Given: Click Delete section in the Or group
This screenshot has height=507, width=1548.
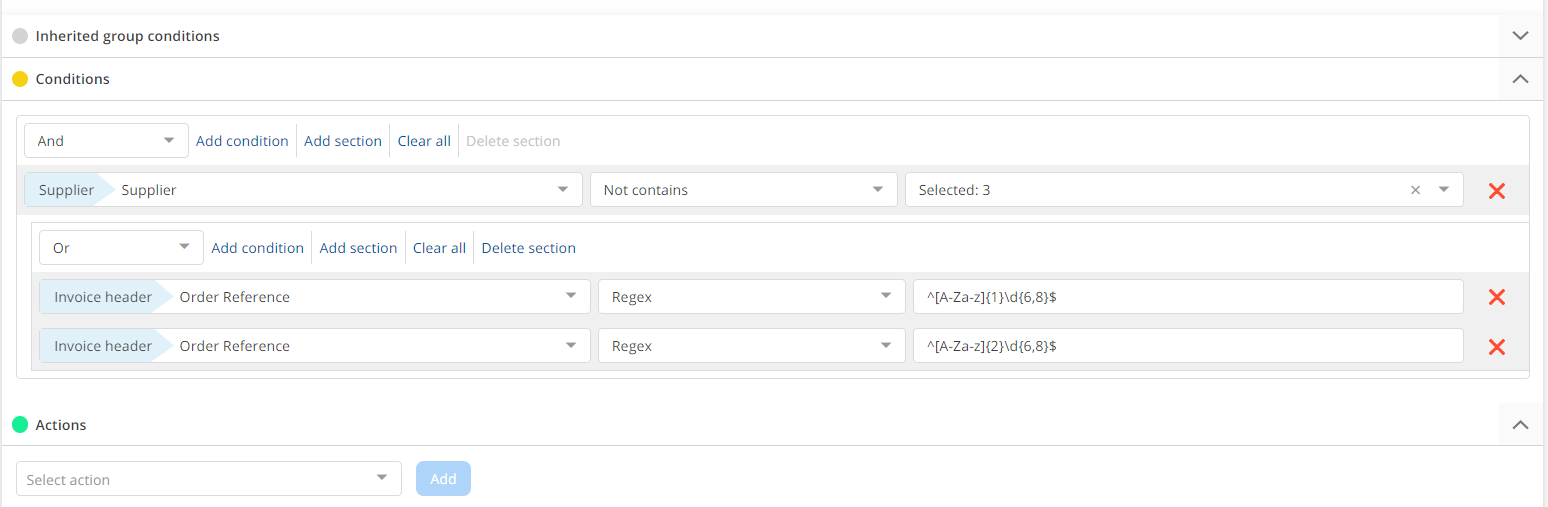Looking at the screenshot, I should 528,248.
